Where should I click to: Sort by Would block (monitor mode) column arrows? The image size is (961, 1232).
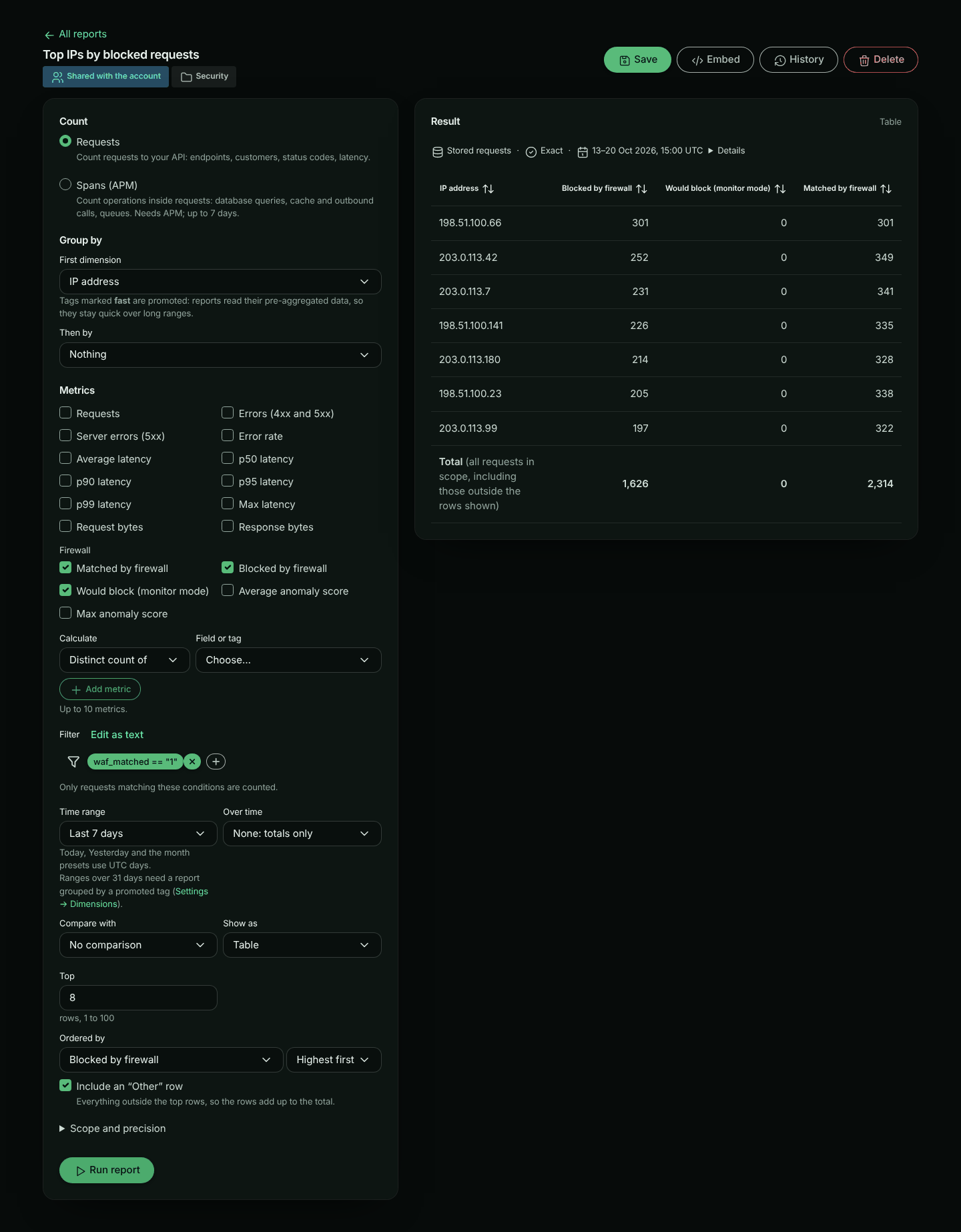tap(779, 189)
